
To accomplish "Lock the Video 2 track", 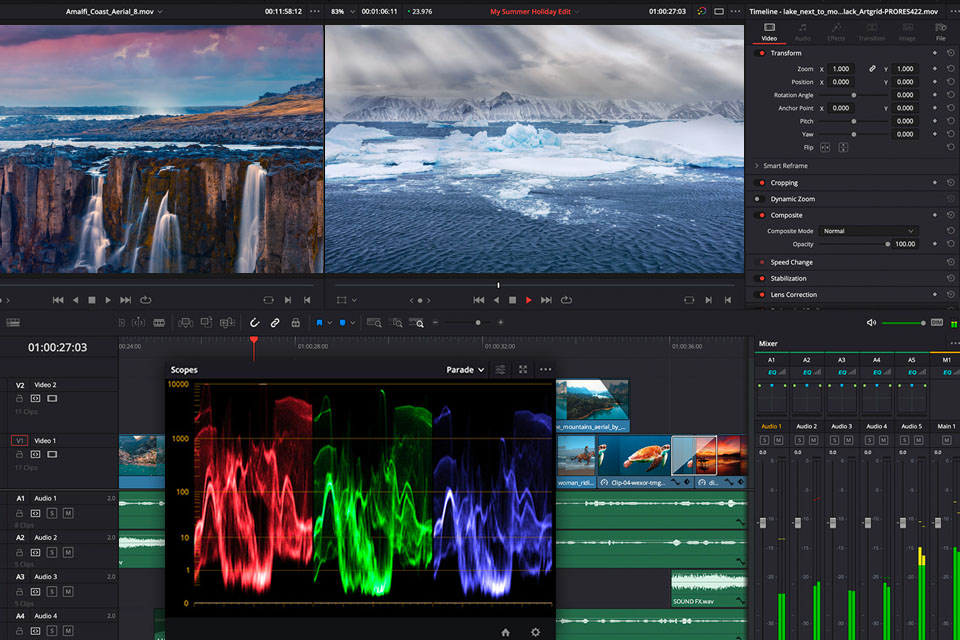I will (20, 399).
